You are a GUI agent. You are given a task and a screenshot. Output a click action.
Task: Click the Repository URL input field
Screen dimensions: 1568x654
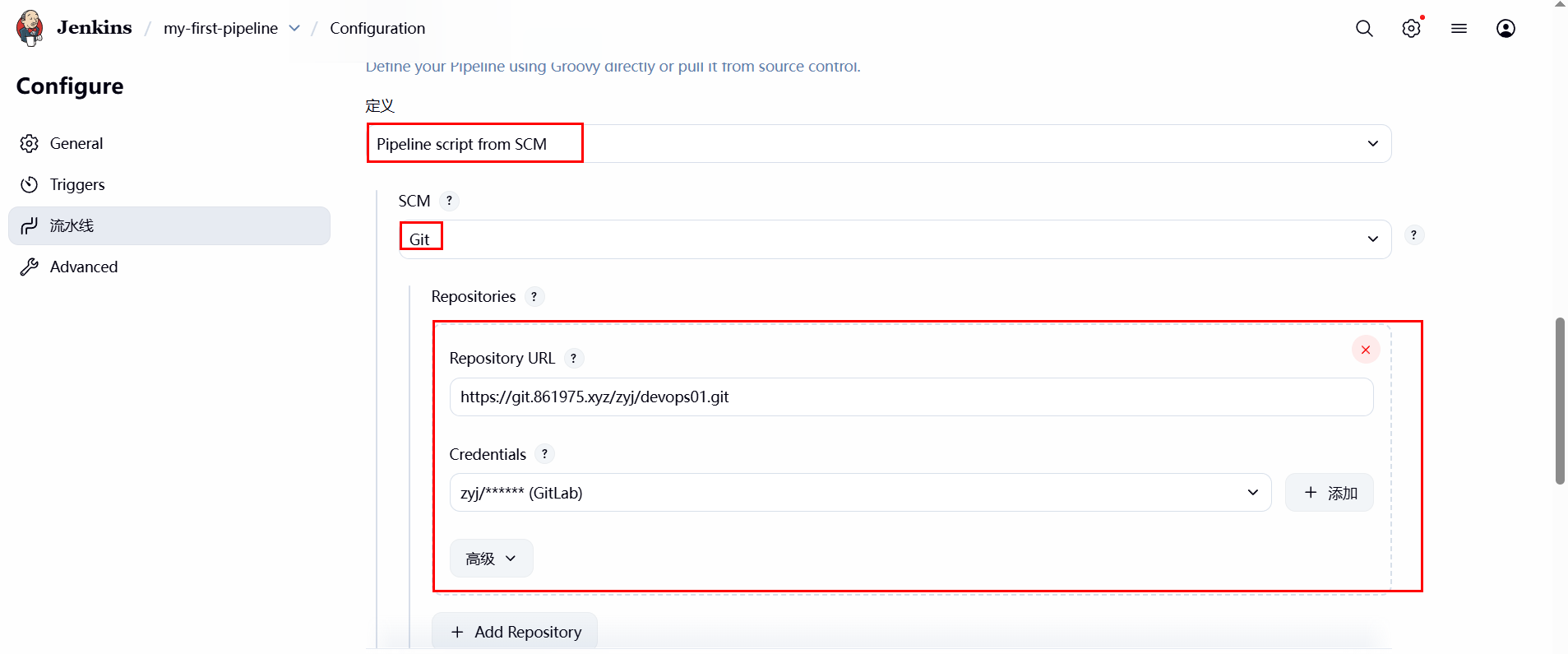pos(911,397)
